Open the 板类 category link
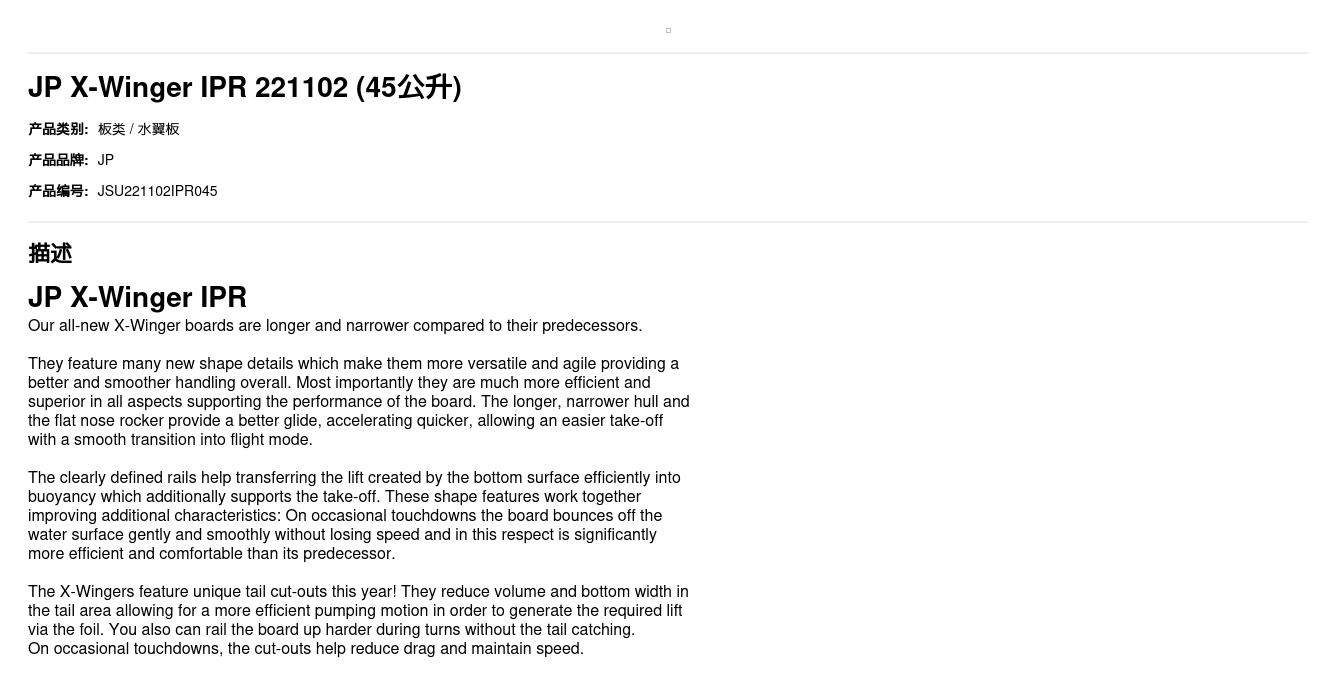 pos(111,129)
